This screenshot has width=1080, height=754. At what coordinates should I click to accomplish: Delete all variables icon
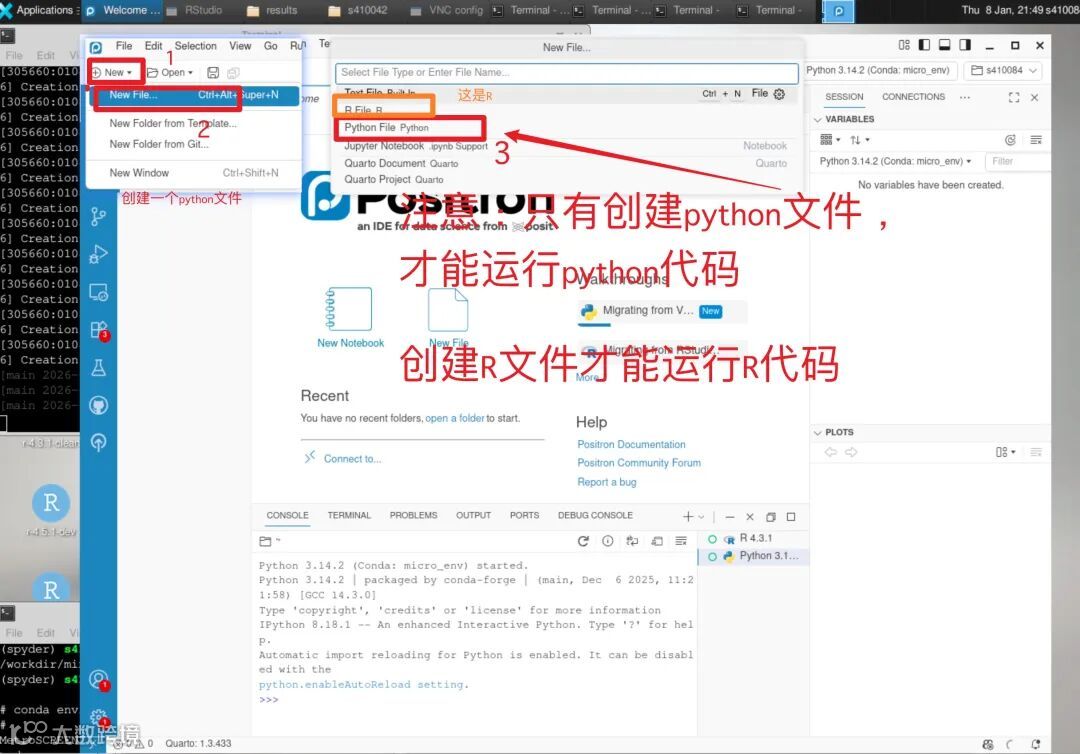click(1036, 140)
